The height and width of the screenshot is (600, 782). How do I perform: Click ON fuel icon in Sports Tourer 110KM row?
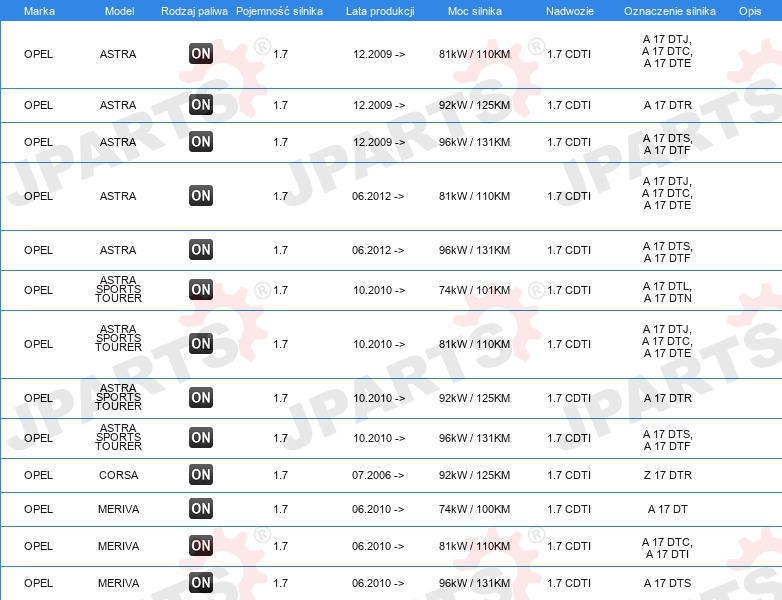coord(201,344)
